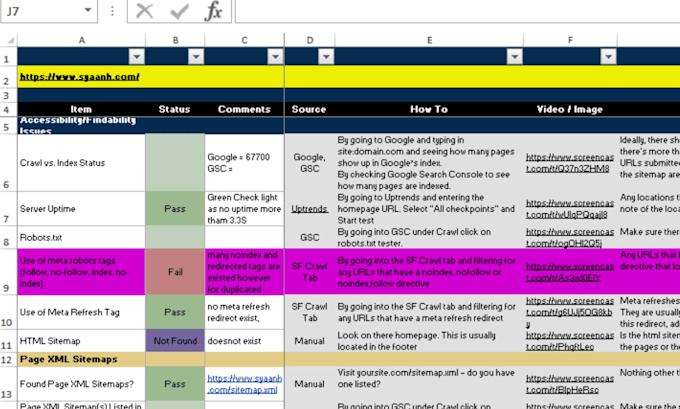Select the 'Green Check light' comment cell
This screenshot has width=680, height=409.
pyautogui.click(x=245, y=209)
